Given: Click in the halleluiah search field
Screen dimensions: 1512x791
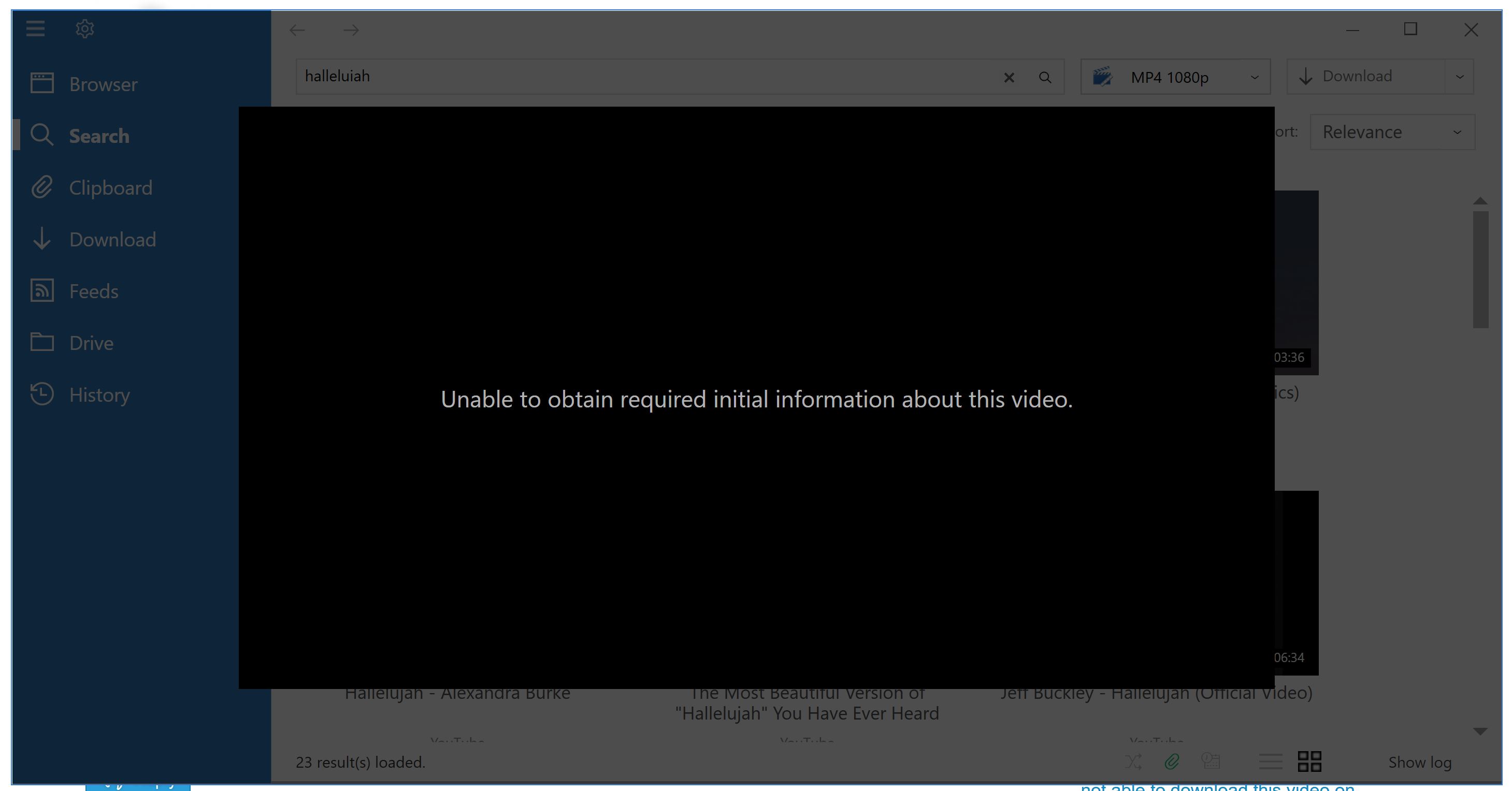Looking at the screenshot, I should [x=645, y=76].
